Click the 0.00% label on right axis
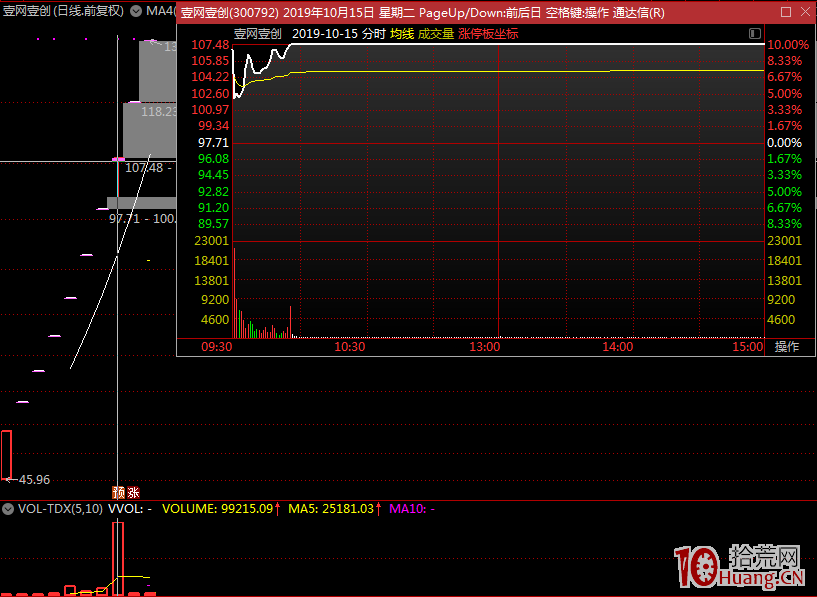Viewport: 817px width, 597px height. 784,143
